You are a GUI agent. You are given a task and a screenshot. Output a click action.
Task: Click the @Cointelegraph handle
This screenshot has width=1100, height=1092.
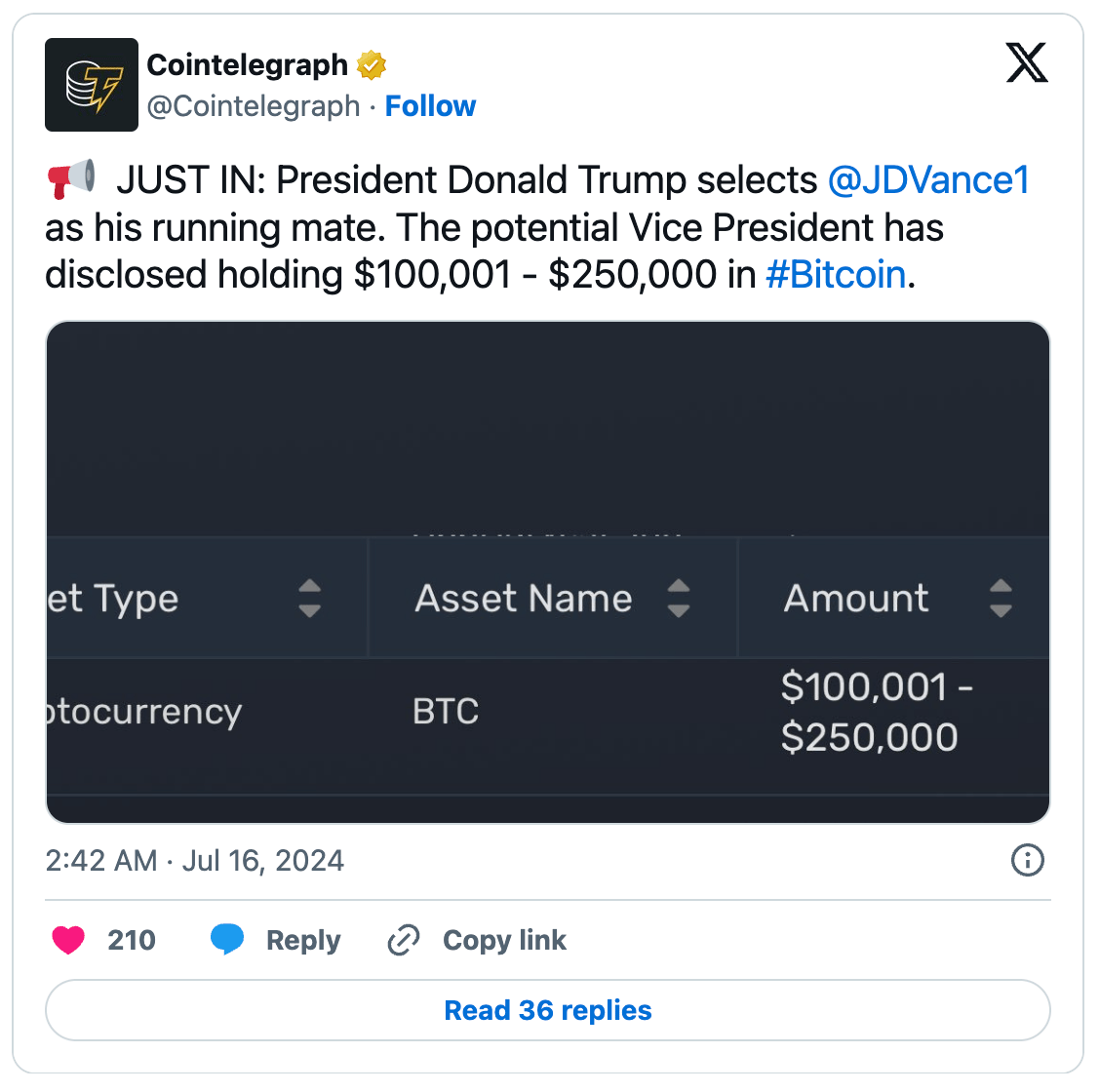click(x=254, y=106)
